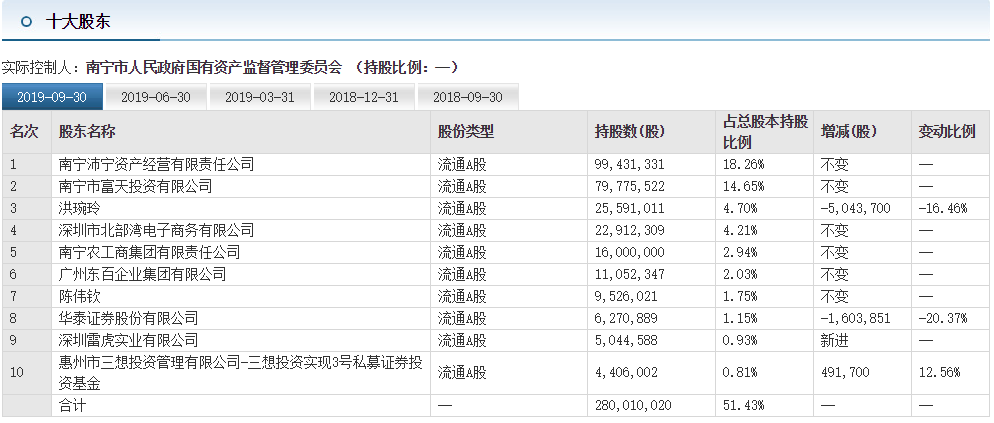
Task: Click the change value 491,700
Action: click(x=845, y=372)
